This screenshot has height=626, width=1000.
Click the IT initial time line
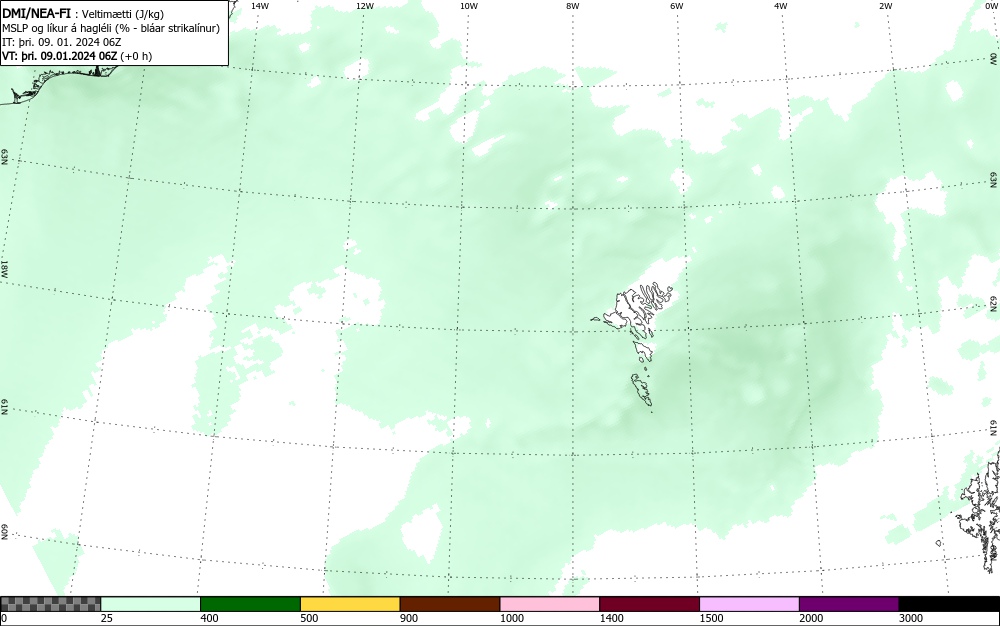point(61,42)
